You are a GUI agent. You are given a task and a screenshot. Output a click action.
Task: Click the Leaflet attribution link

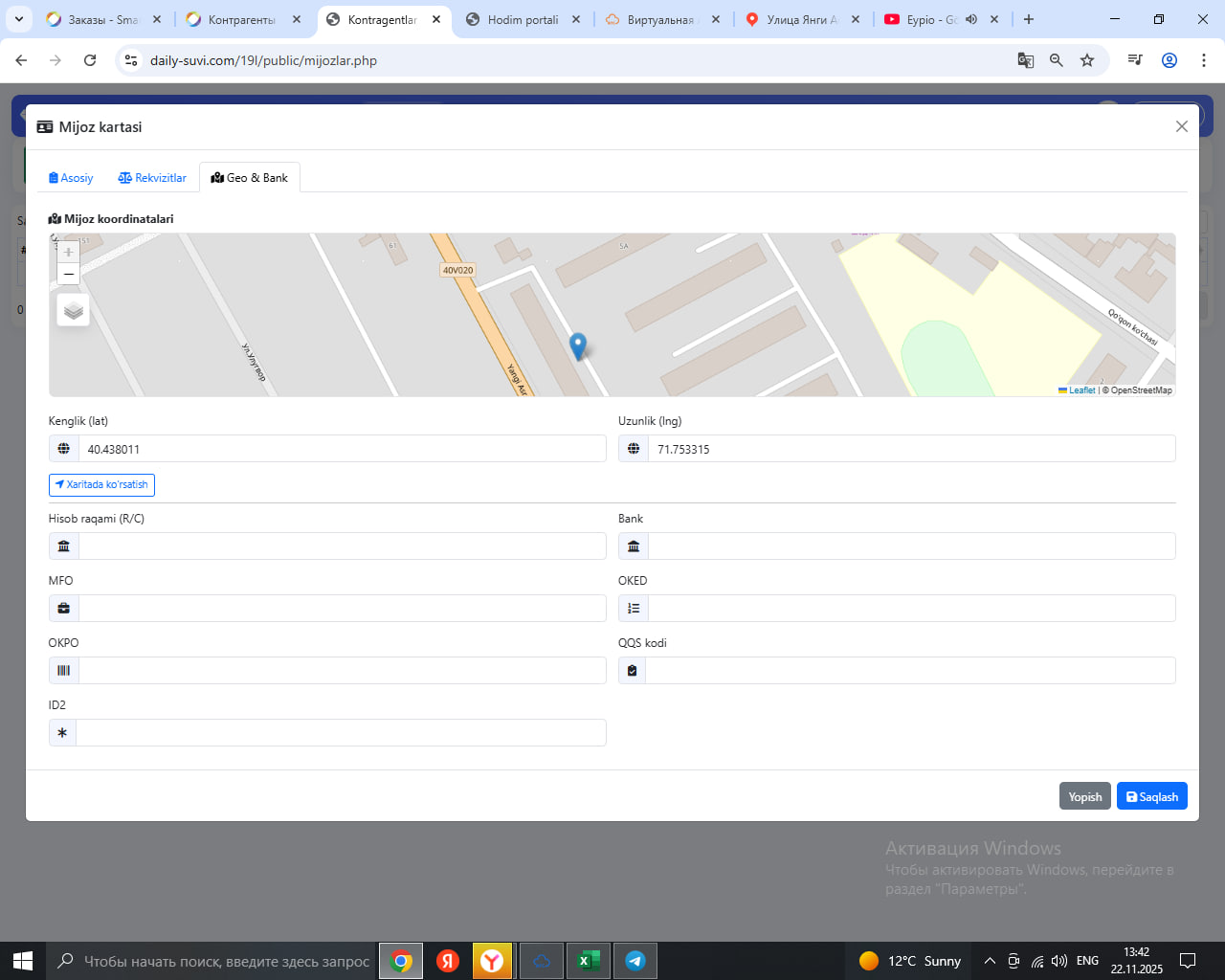[1081, 390]
